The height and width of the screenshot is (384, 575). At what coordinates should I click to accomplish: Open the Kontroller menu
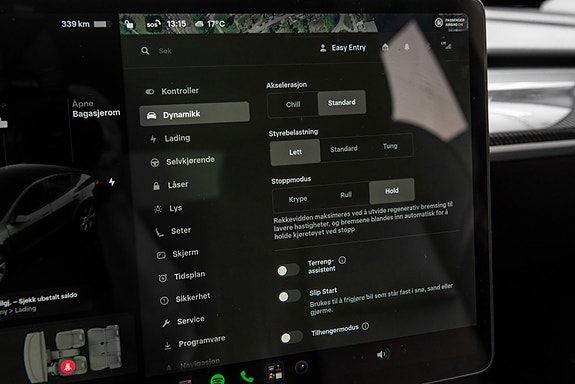point(172,91)
